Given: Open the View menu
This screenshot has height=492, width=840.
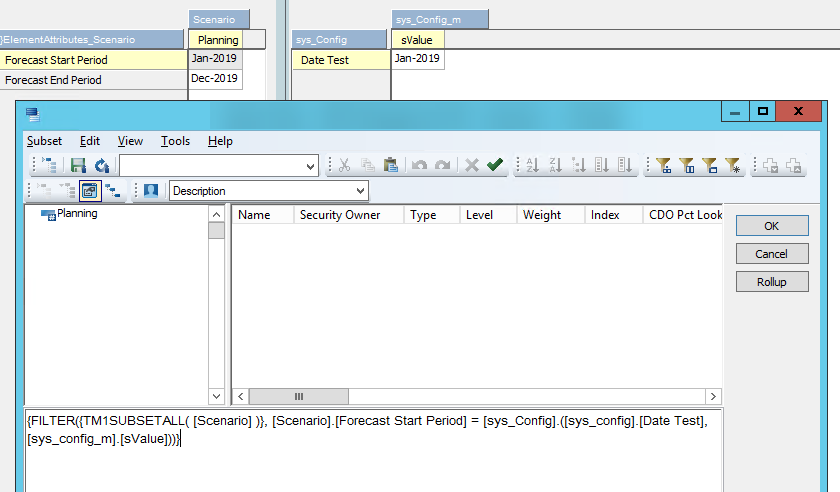Looking at the screenshot, I should click(x=130, y=141).
